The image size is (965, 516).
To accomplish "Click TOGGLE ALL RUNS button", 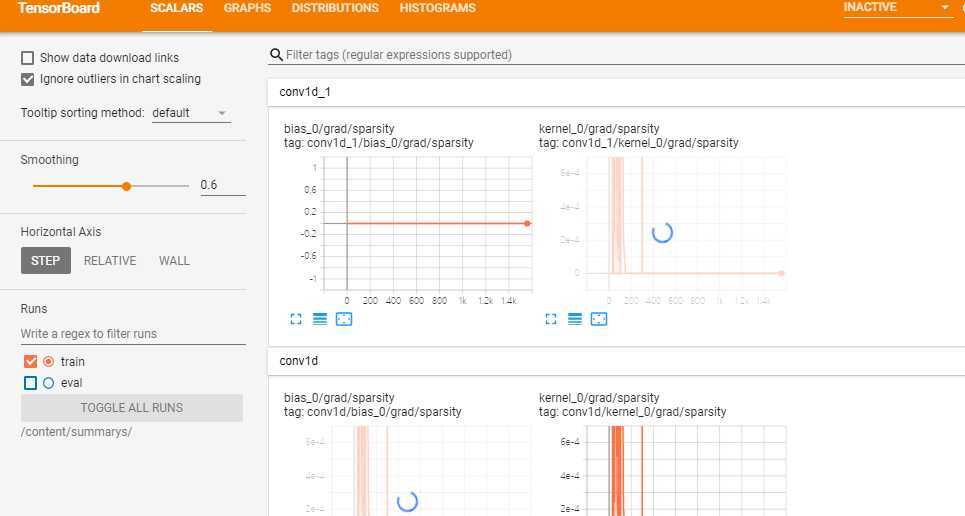I will (132, 408).
